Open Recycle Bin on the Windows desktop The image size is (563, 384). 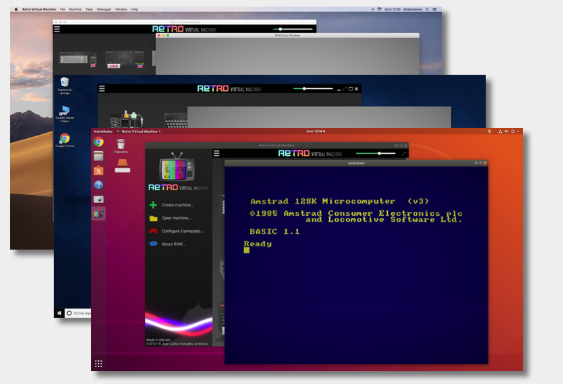tap(65, 85)
